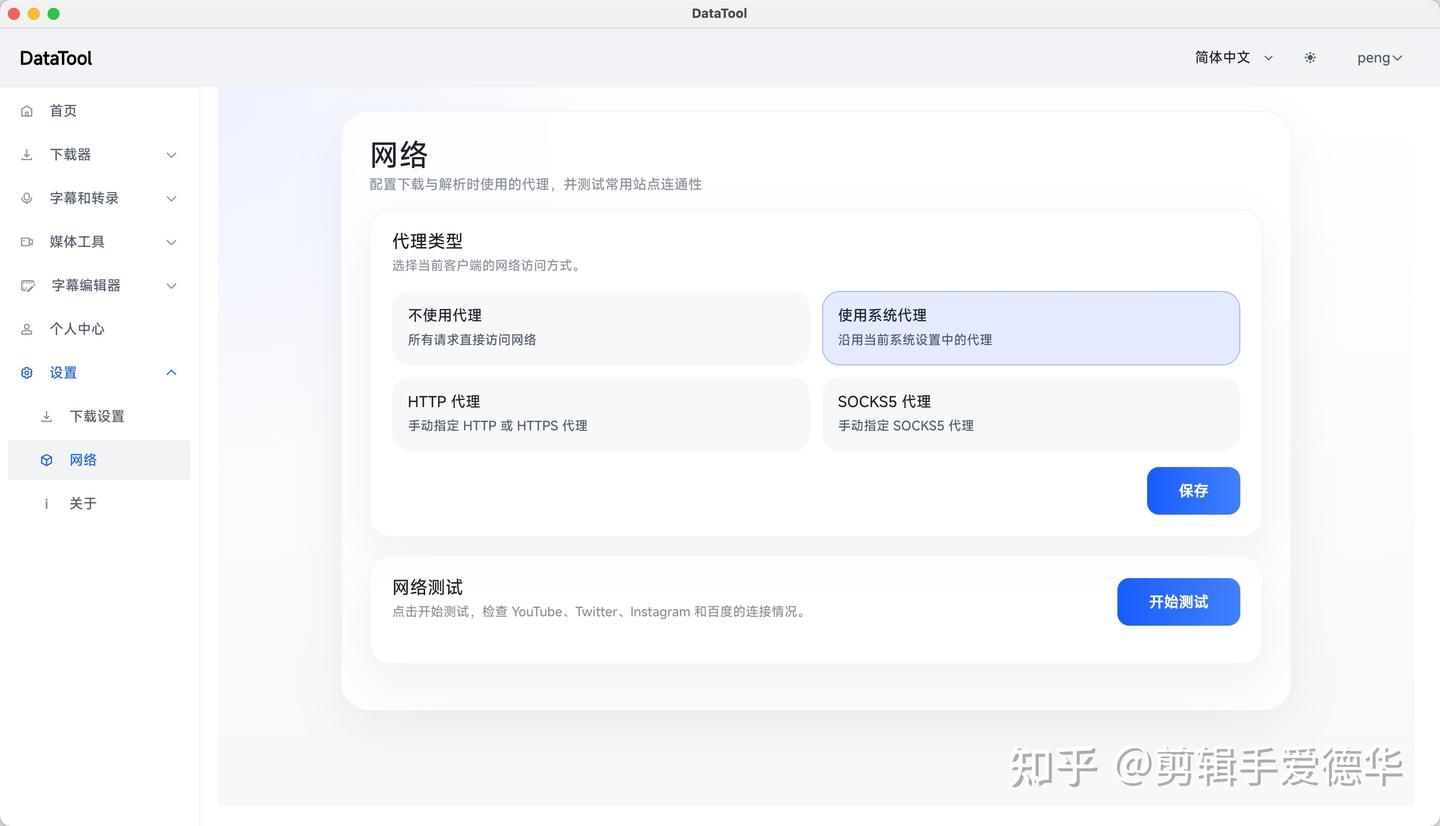Click the DataTool window title text
This screenshot has width=1440, height=826.
pyautogui.click(x=720, y=14)
